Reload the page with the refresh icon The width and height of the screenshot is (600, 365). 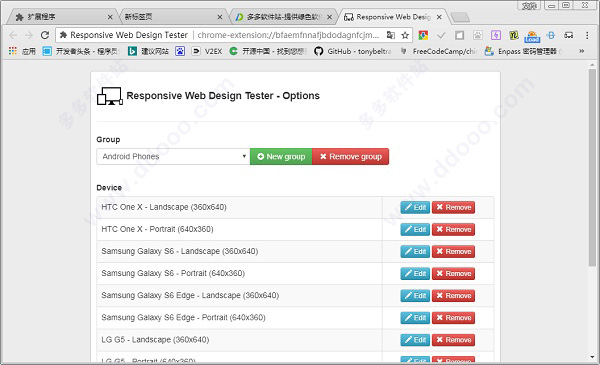(x=45, y=35)
